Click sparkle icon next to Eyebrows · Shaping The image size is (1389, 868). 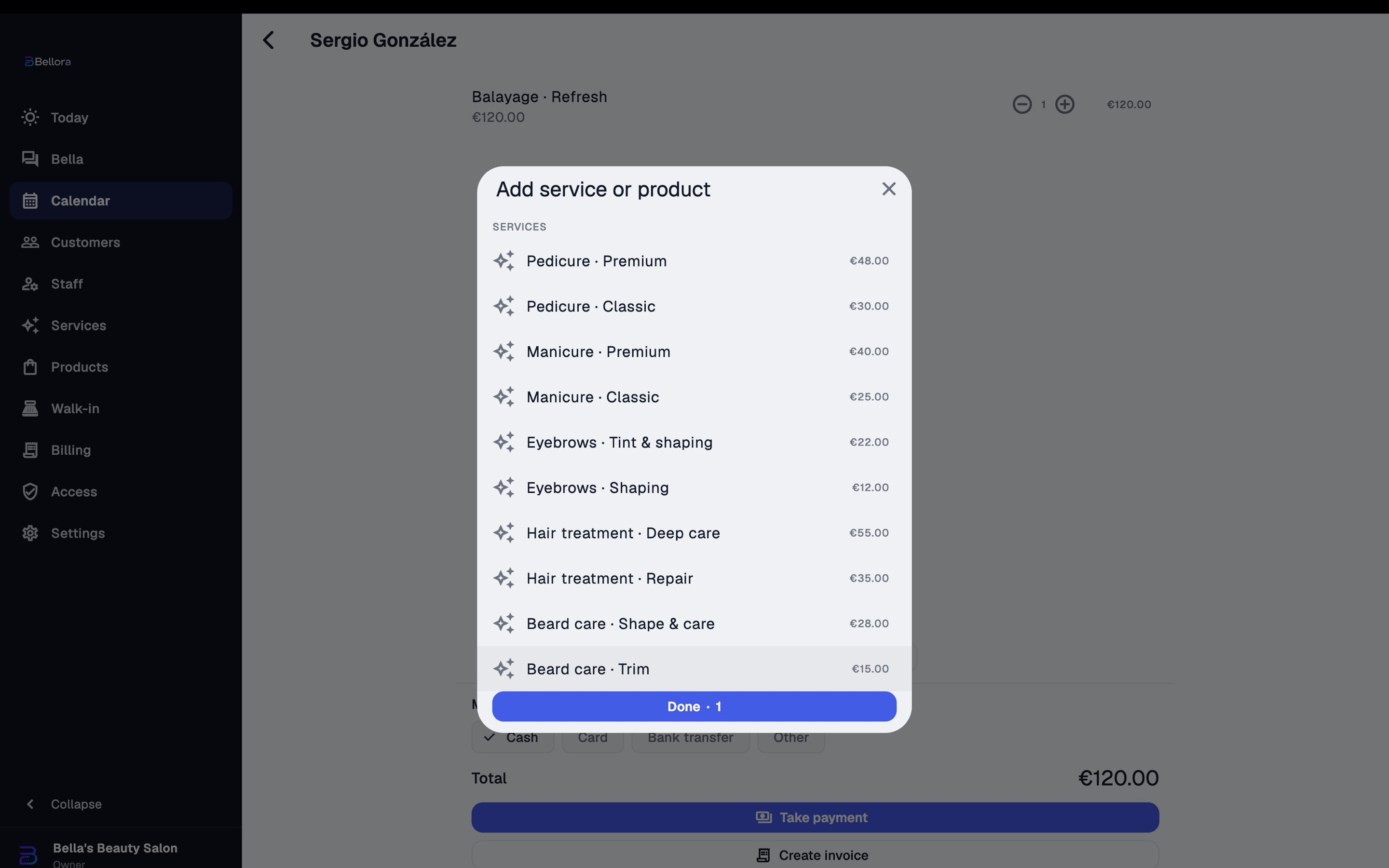pos(504,488)
